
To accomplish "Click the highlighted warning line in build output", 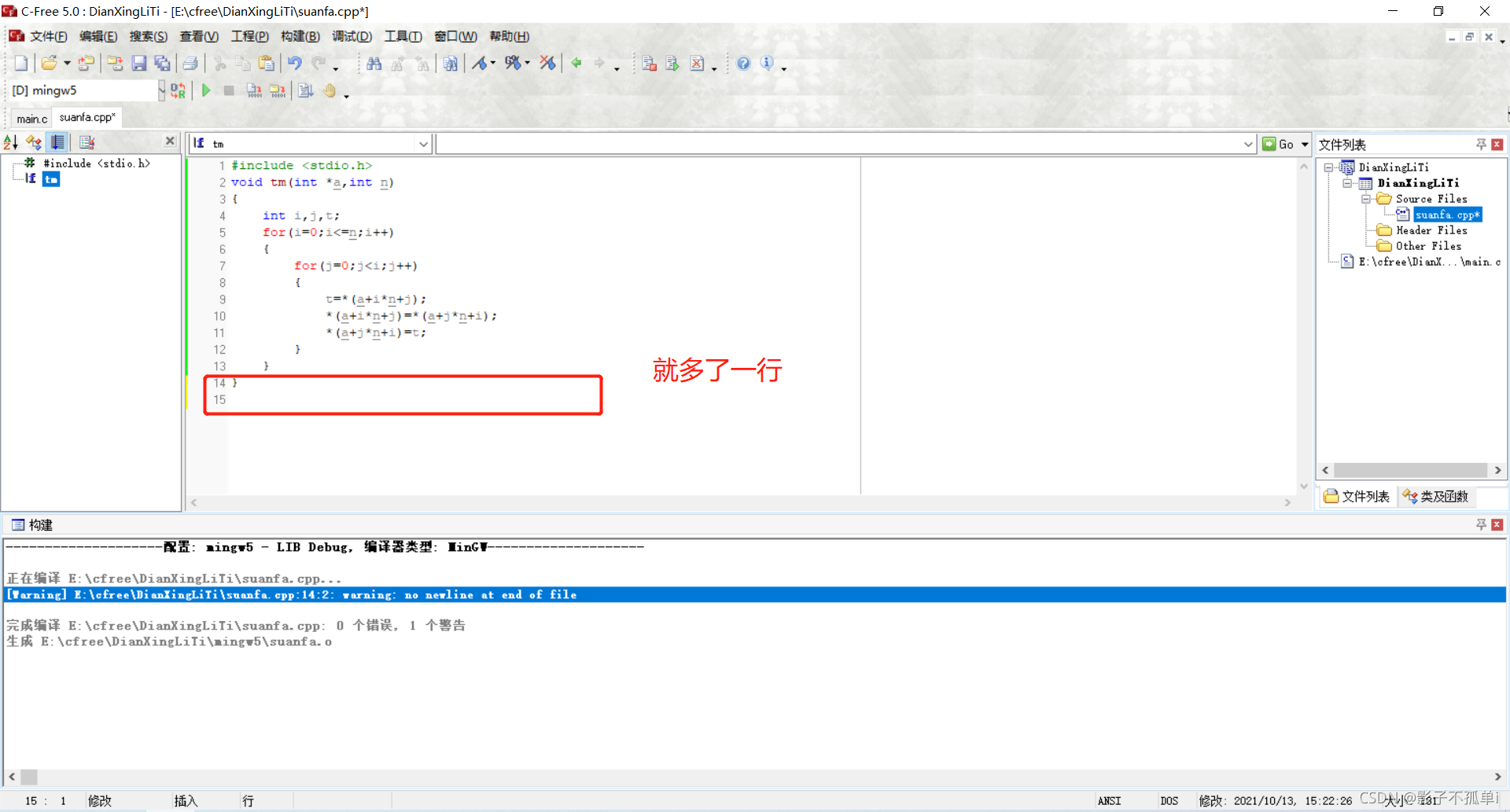I will coord(755,595).
